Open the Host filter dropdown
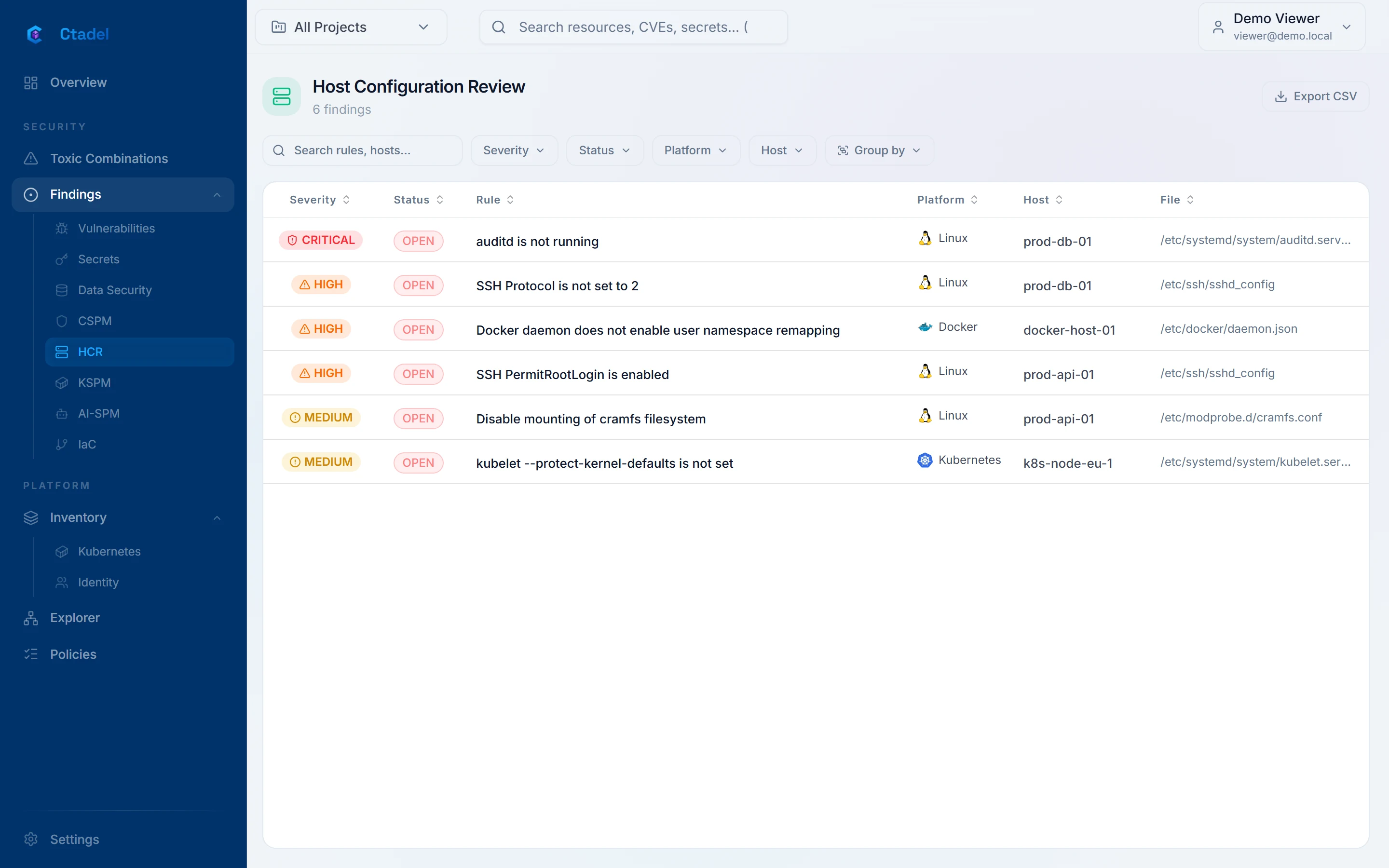Screen dimensions: 1389x868 pos(782,150)
